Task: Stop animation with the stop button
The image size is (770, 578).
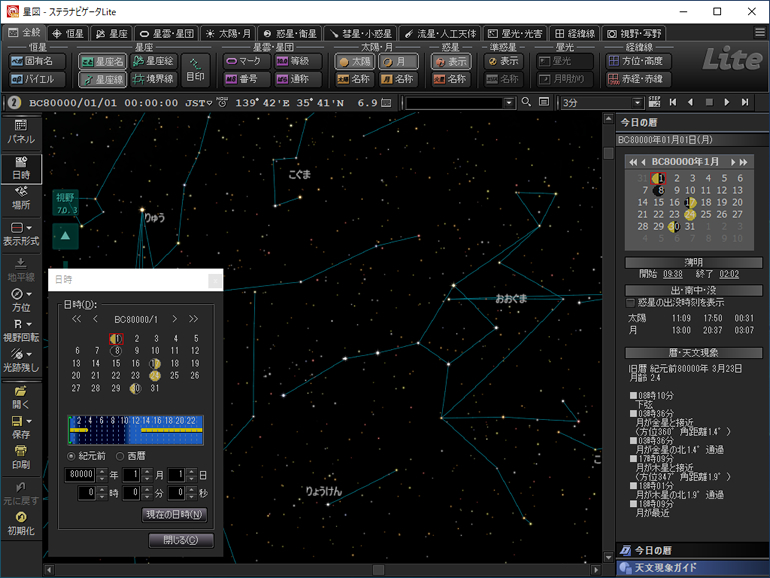Action: point(709,102)
